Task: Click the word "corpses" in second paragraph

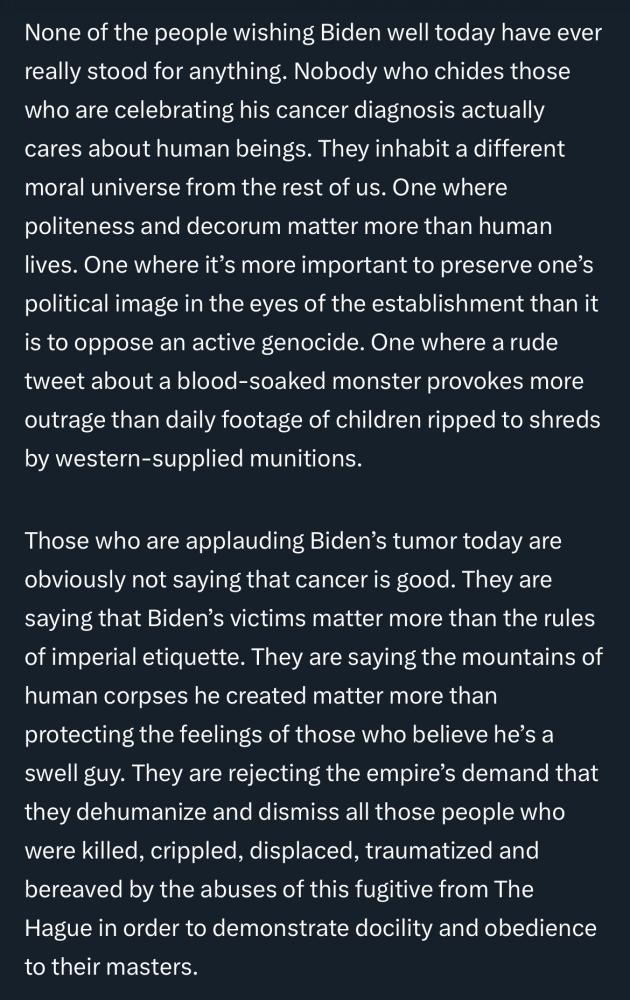Action: click(x=145, y=696)
